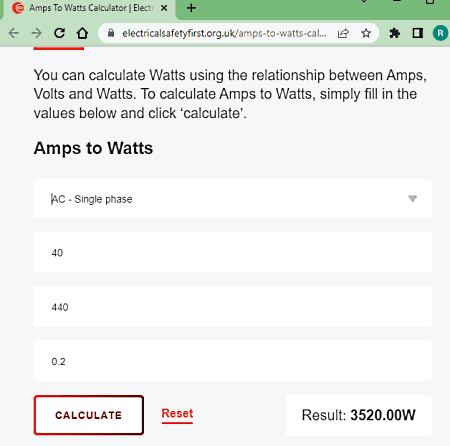The height and width of the screenshot is (446, 450).
Task: Click the dropdown arrow for current type
Action: point(413,199)
